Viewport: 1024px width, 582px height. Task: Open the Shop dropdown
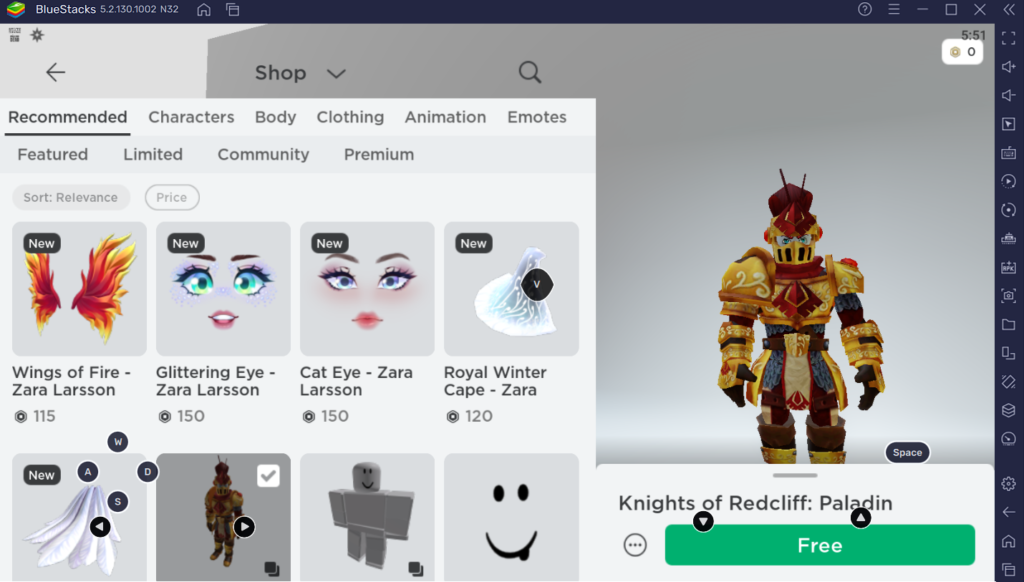[x=336, y=73]
